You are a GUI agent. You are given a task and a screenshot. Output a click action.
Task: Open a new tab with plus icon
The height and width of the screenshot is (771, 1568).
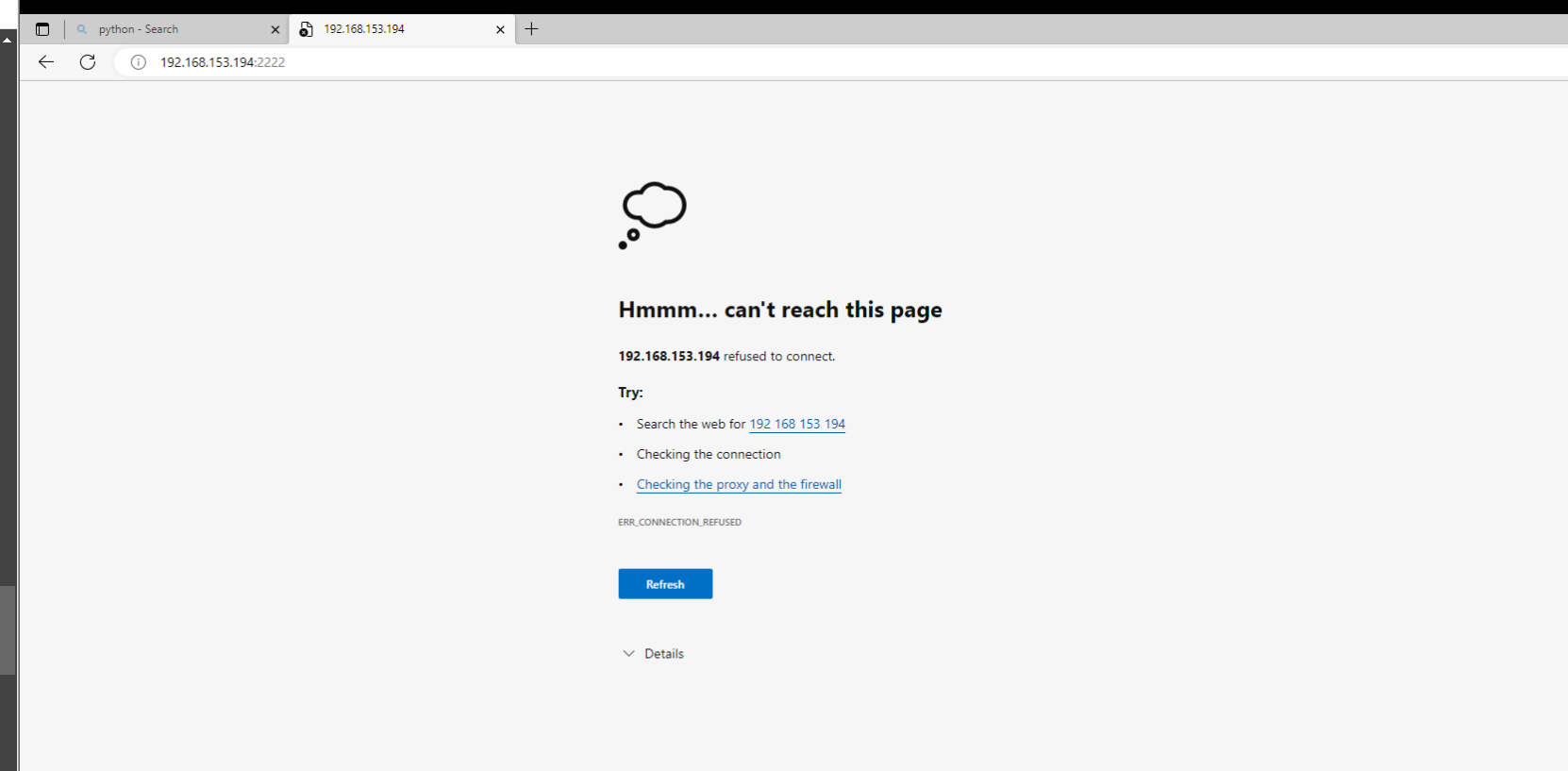pyautogui.click(x=532, y=29)
